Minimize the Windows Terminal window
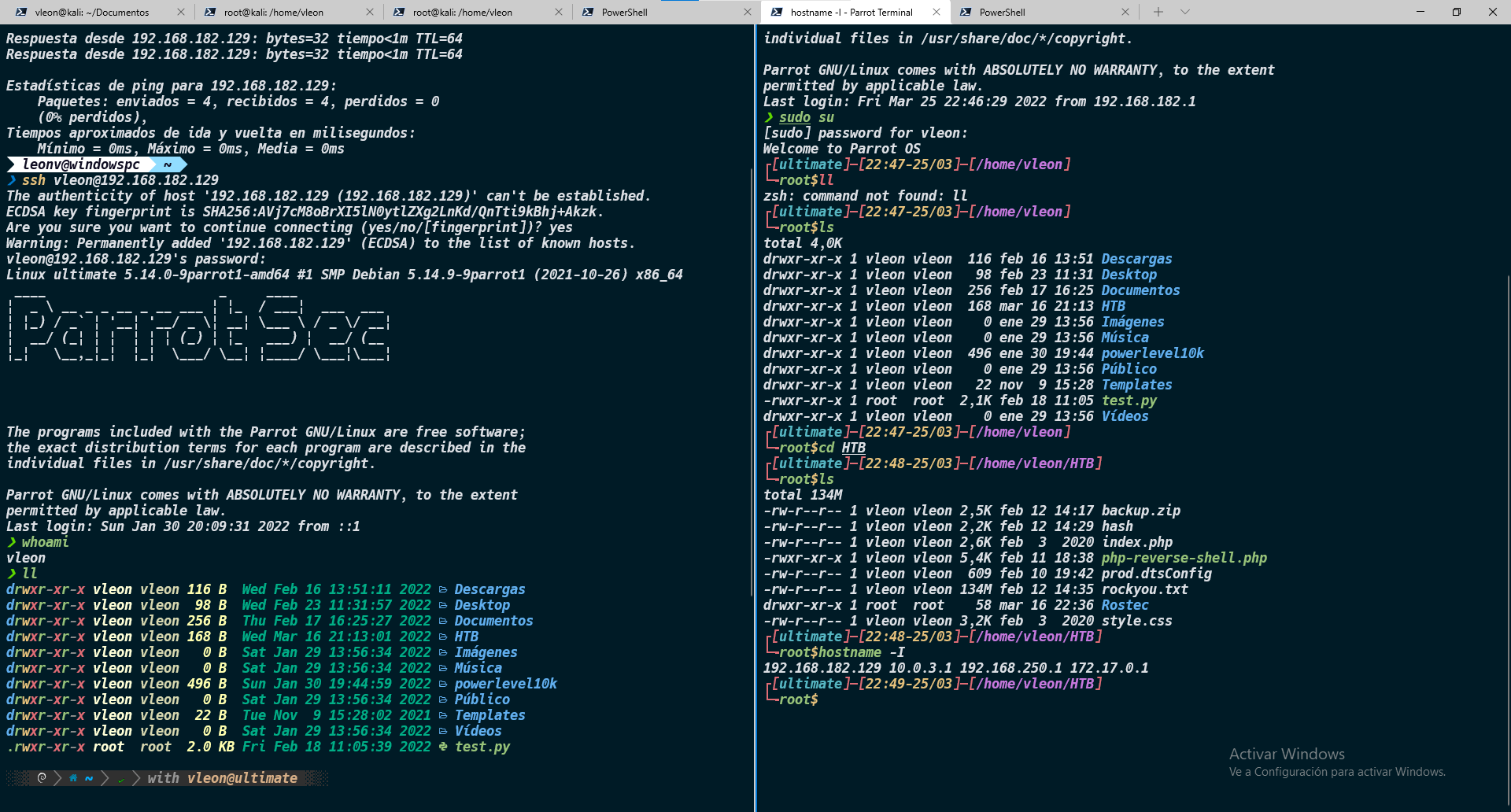 click(x=1420, y=13)
